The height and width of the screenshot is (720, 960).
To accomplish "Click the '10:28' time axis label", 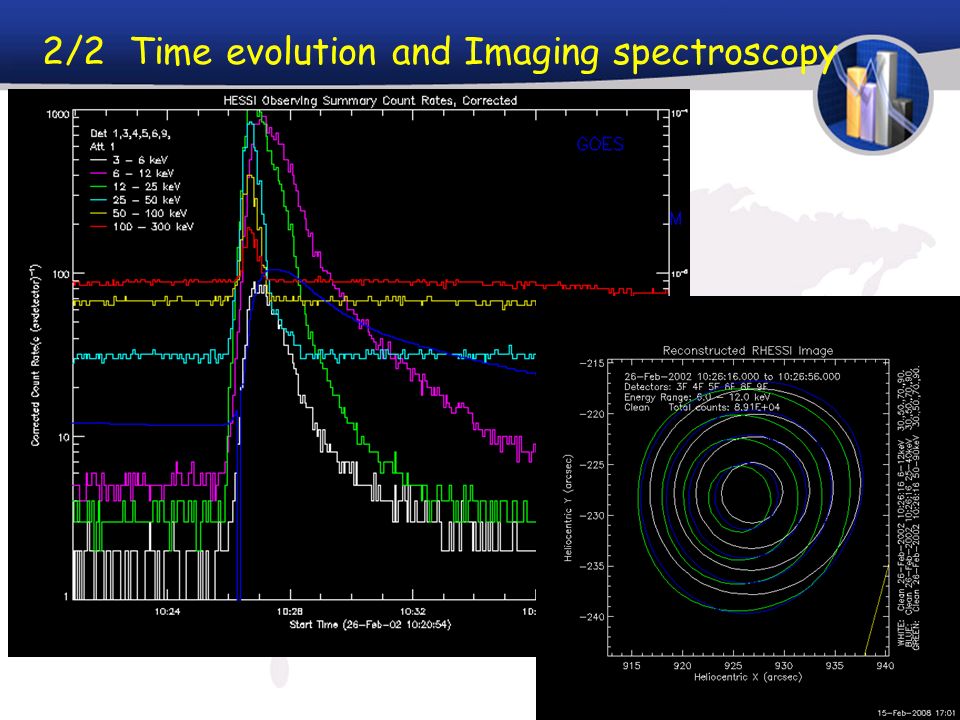I will 290,611.
